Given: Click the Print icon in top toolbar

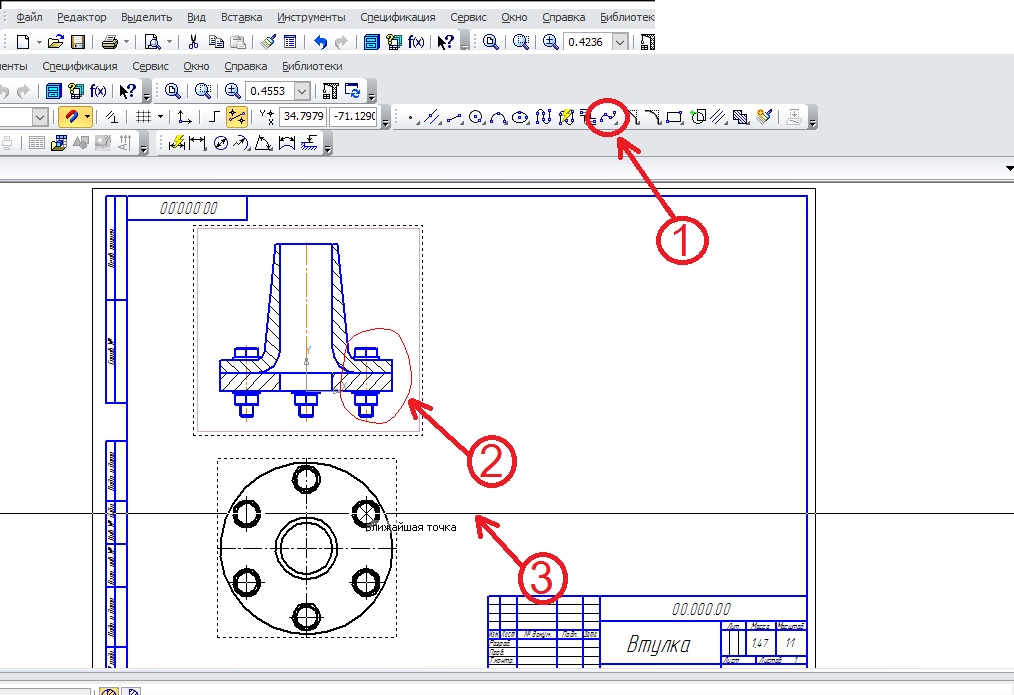Looking at the screenshot, I should [x=108, y=42].
